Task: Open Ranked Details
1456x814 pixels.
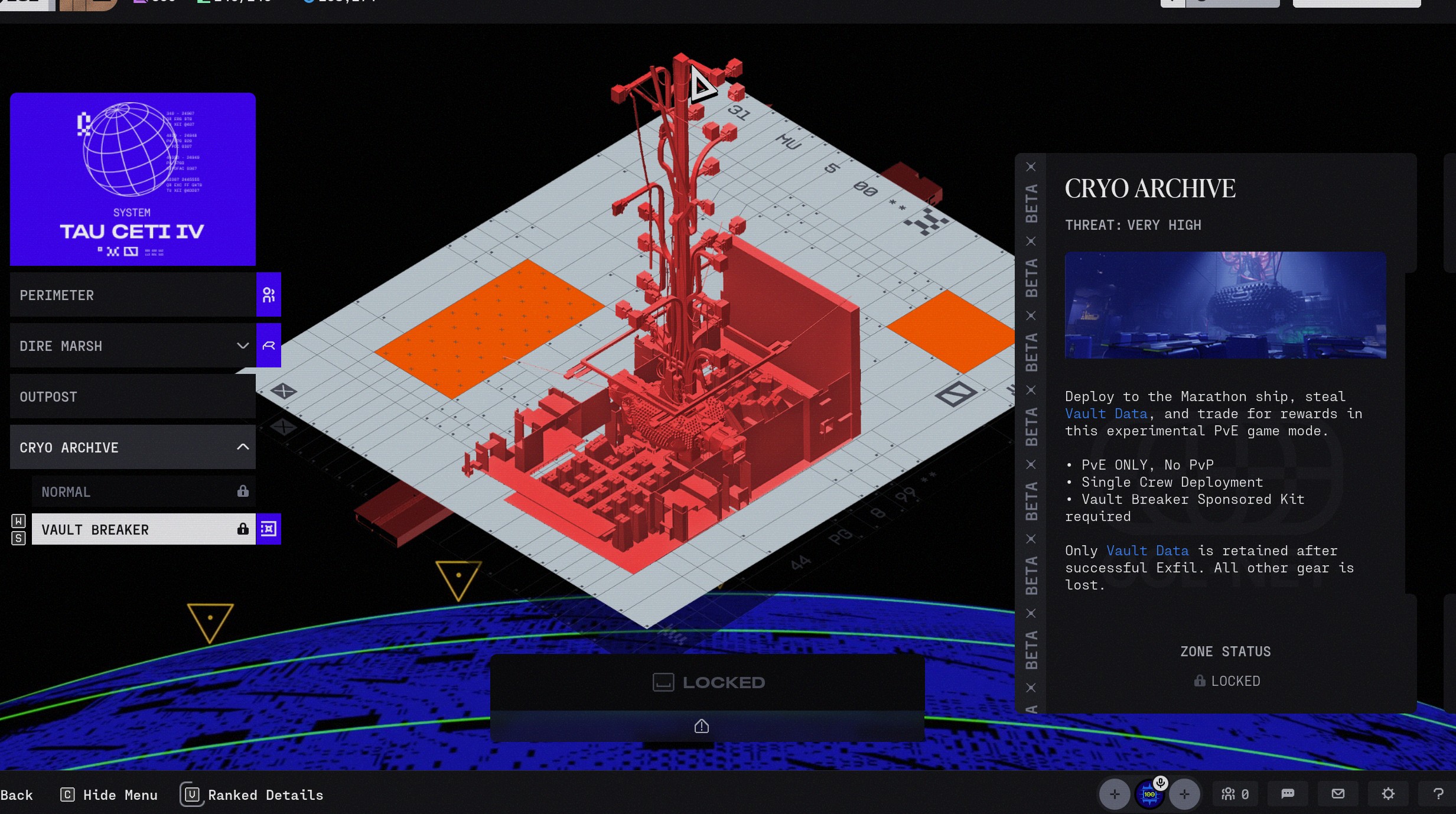Action: pyautogui.click(x=266, y=795)
